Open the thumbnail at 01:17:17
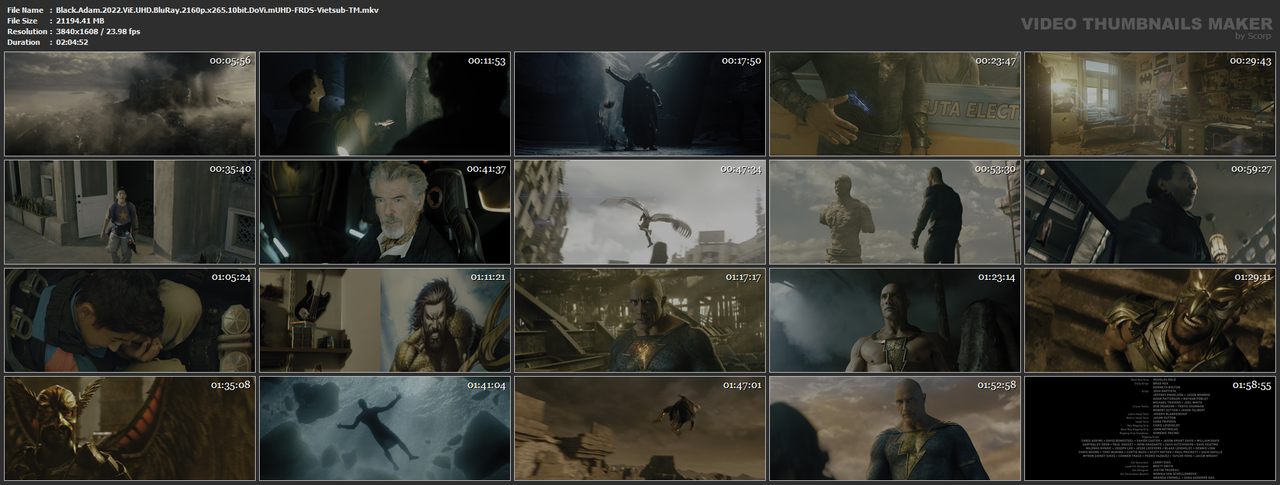This screenshot has height=485, width=1280. tap(639, 319)
